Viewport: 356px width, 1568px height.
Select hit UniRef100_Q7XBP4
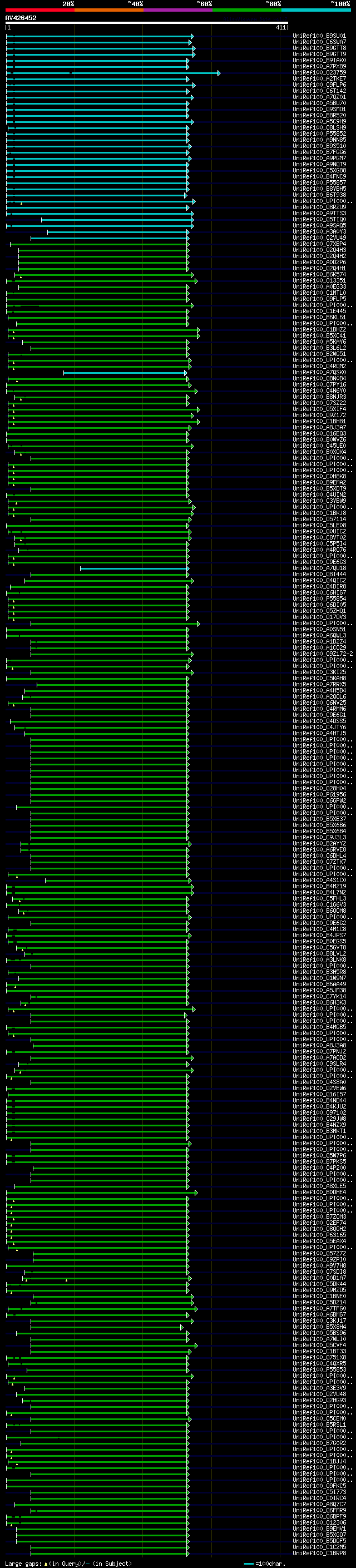pyautogui.click(x=319, y=244)
